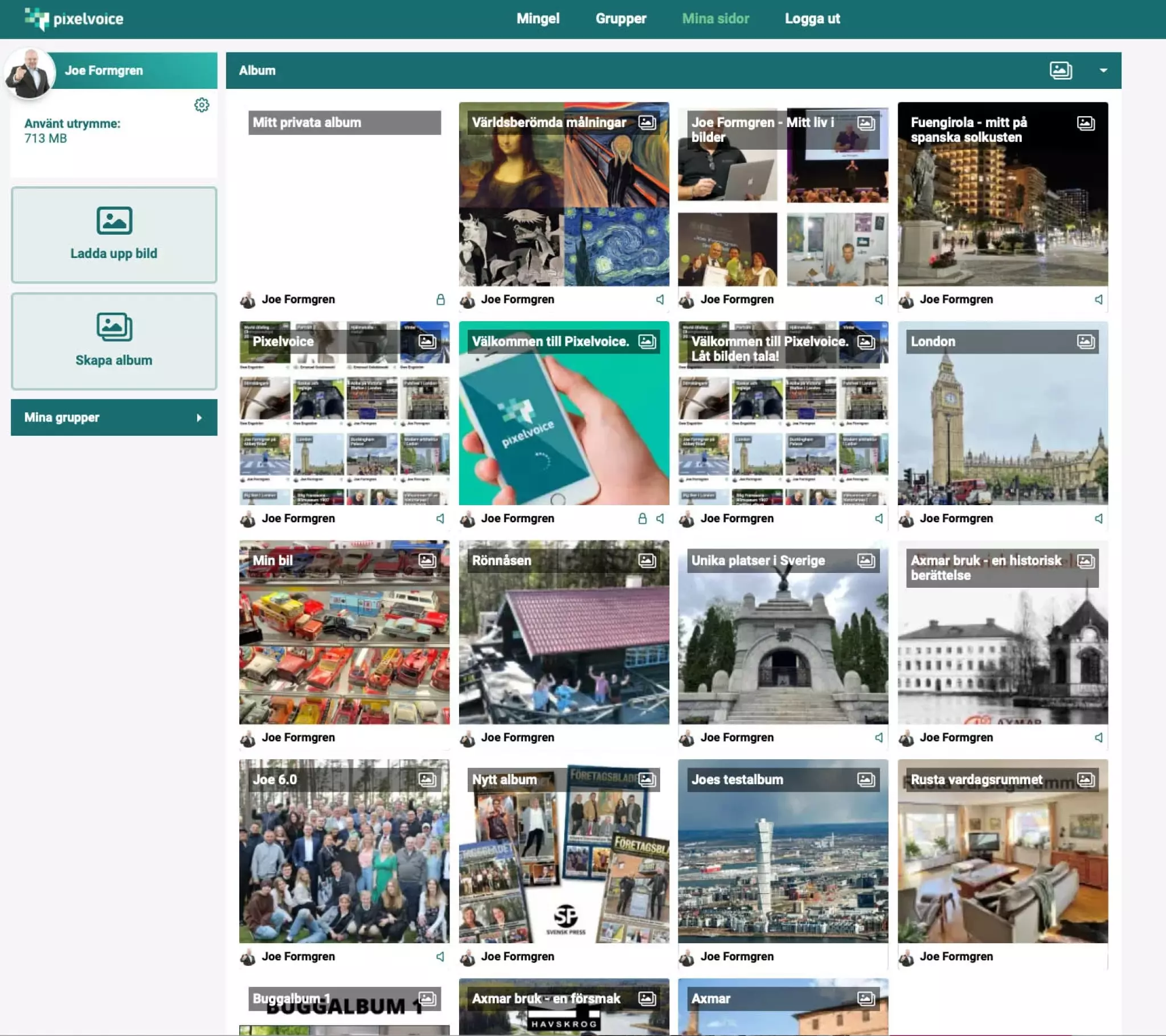1166x1036 pixels.
Task: Click image icon on London album title
Action: tap(1086, 342)
